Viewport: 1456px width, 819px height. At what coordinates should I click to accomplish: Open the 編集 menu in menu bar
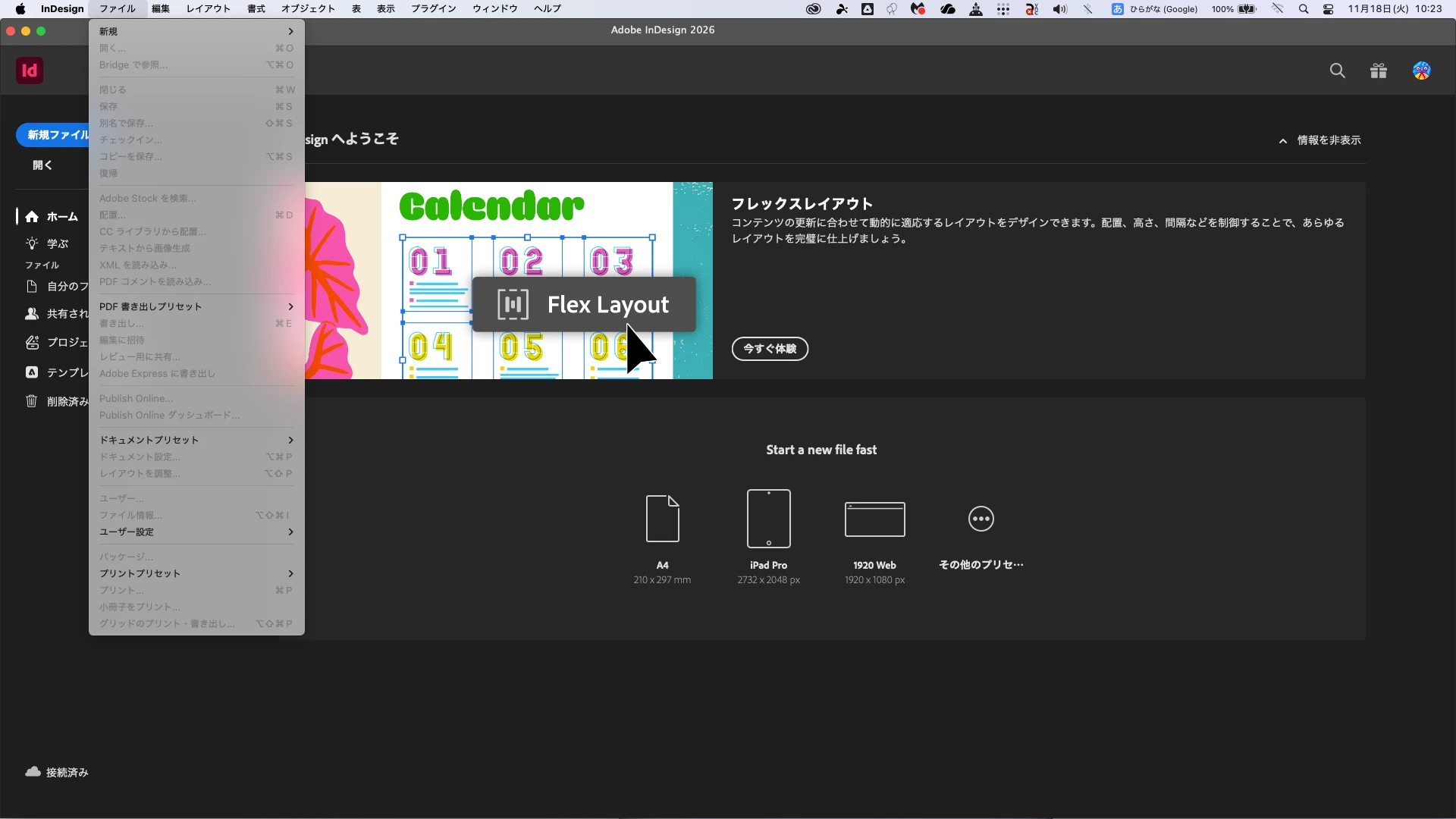(x=161, y=8)
